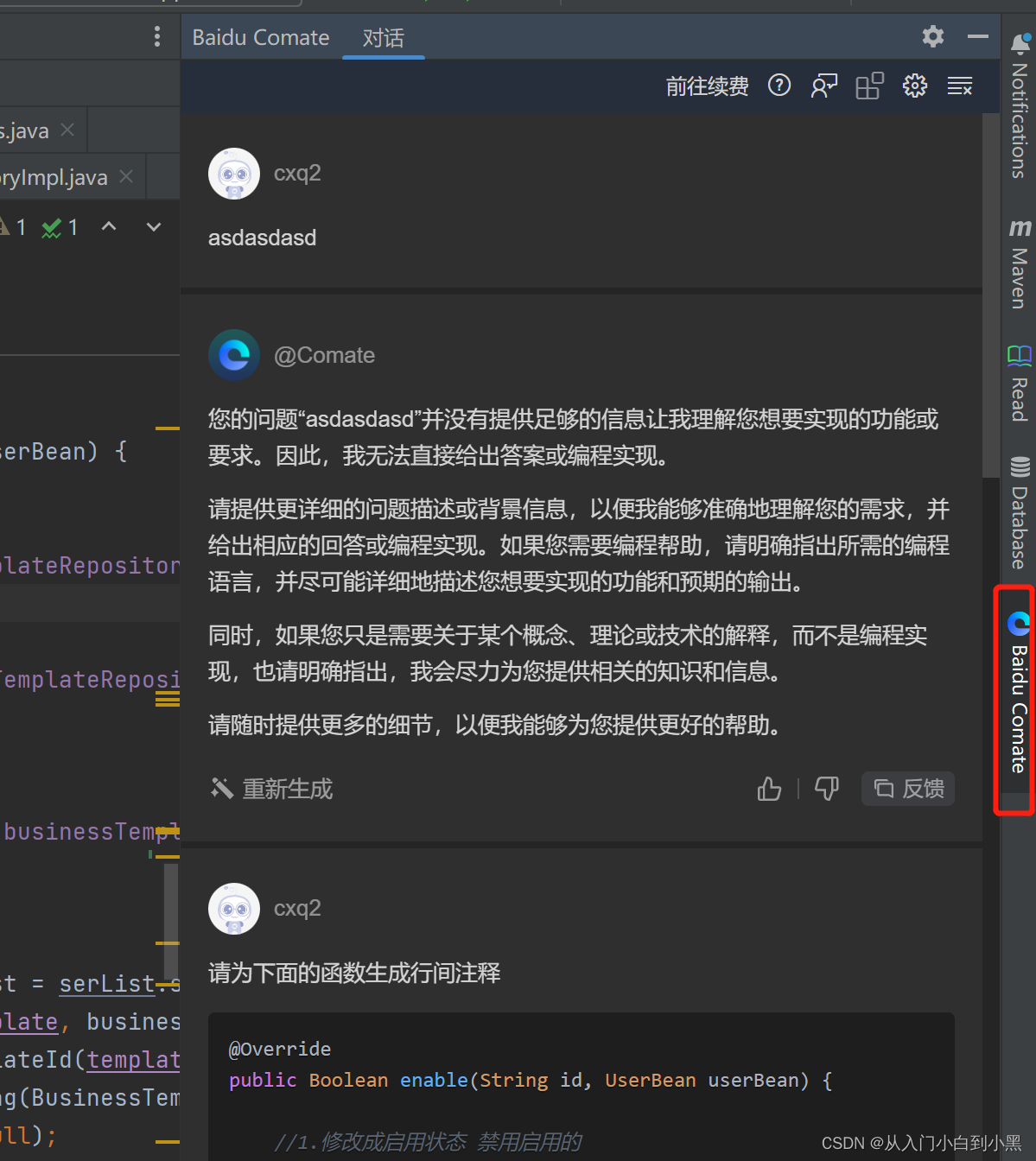The height and width of the screenshot is (1161, 1036).
Task: Close the s.java editor tab
Action: (x=67, y=130)
